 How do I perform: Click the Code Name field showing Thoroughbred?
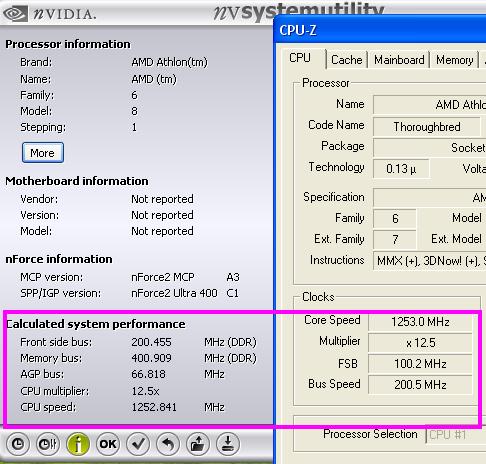[427, 127]
